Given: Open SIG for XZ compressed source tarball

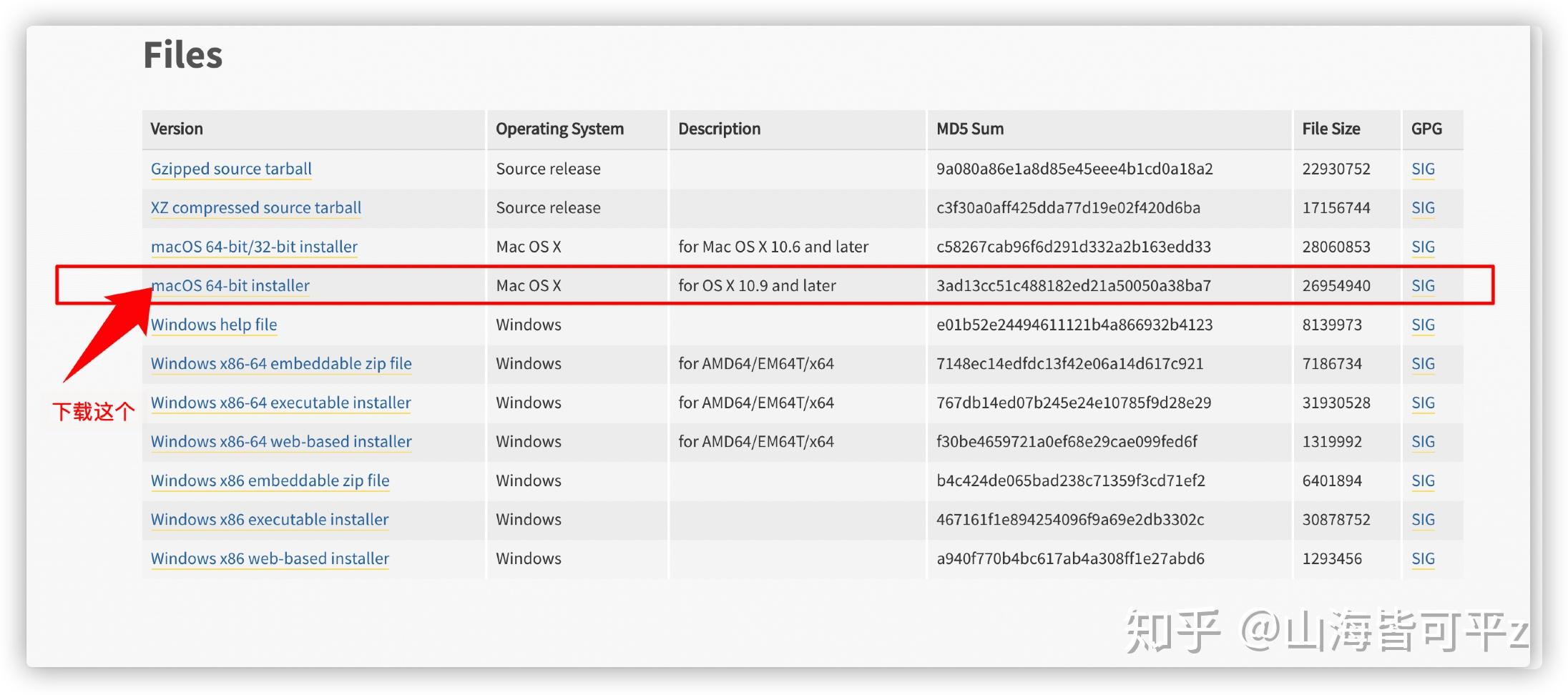Looking at the screenshot, I should point(1423,207).
